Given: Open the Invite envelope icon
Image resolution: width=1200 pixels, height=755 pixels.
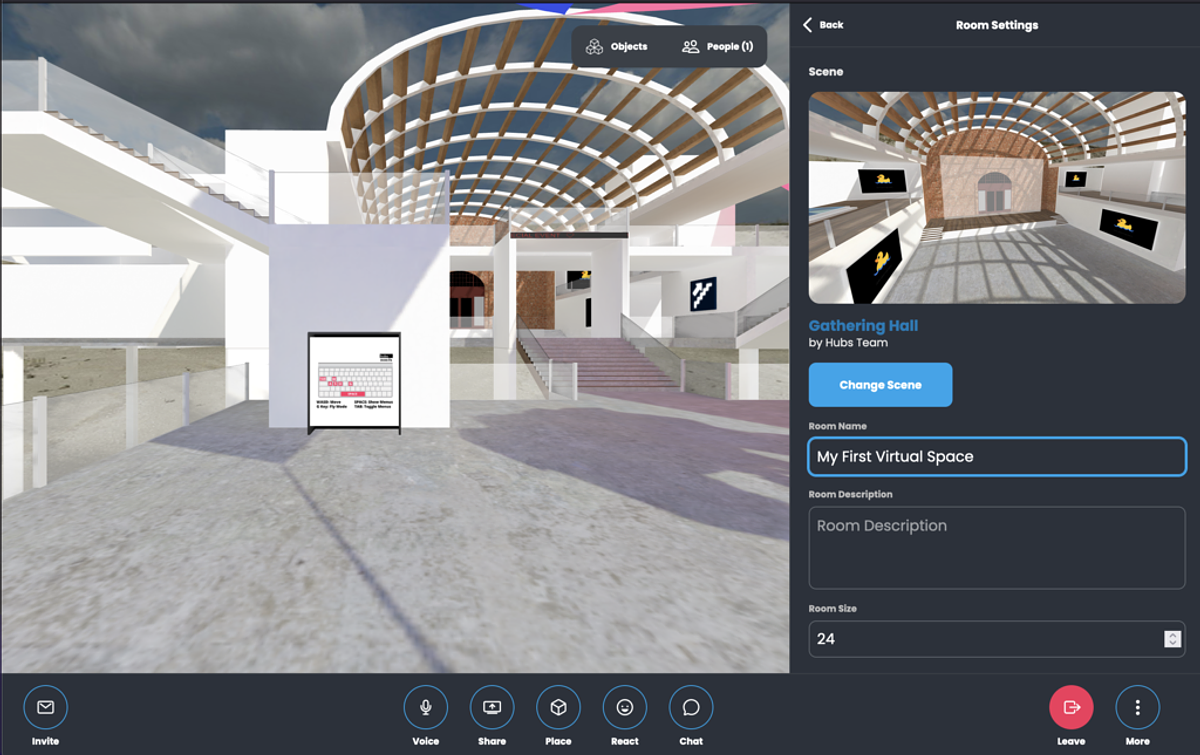Looking at the screenshot, I should [45, 707].
